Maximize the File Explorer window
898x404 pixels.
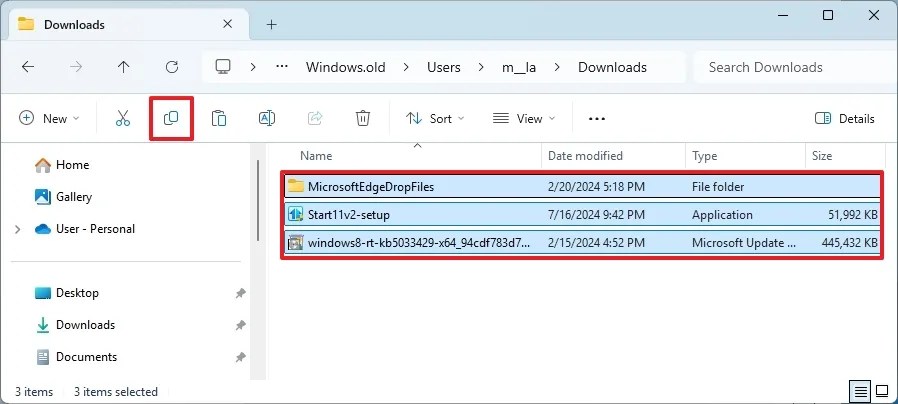(x=828, y=15)
